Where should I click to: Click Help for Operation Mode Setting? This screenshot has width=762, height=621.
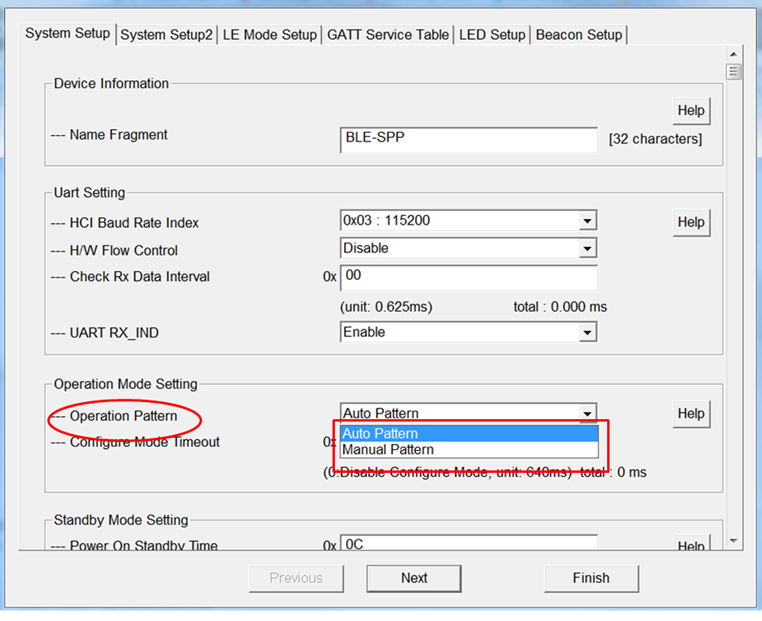pyautogui.click(x=690, y=414)
